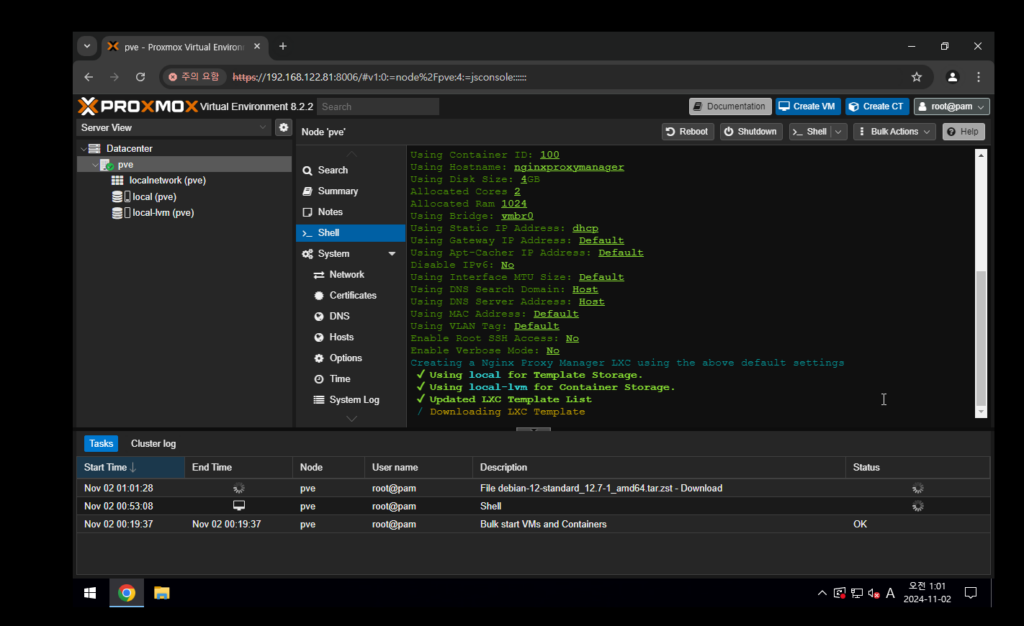Click the Shutdown node button
Viewport: 1024px width, 626px height.
750,132
